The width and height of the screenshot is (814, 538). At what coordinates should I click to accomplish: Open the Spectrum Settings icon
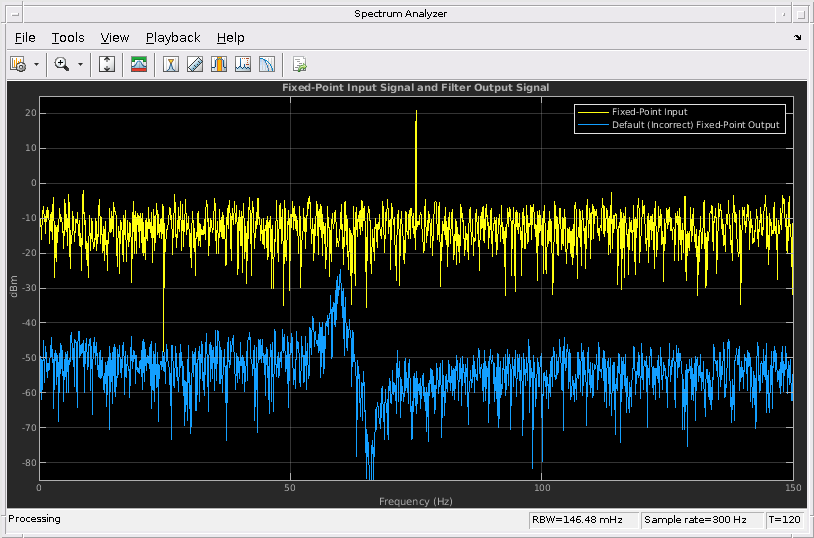tap(18, 64)
